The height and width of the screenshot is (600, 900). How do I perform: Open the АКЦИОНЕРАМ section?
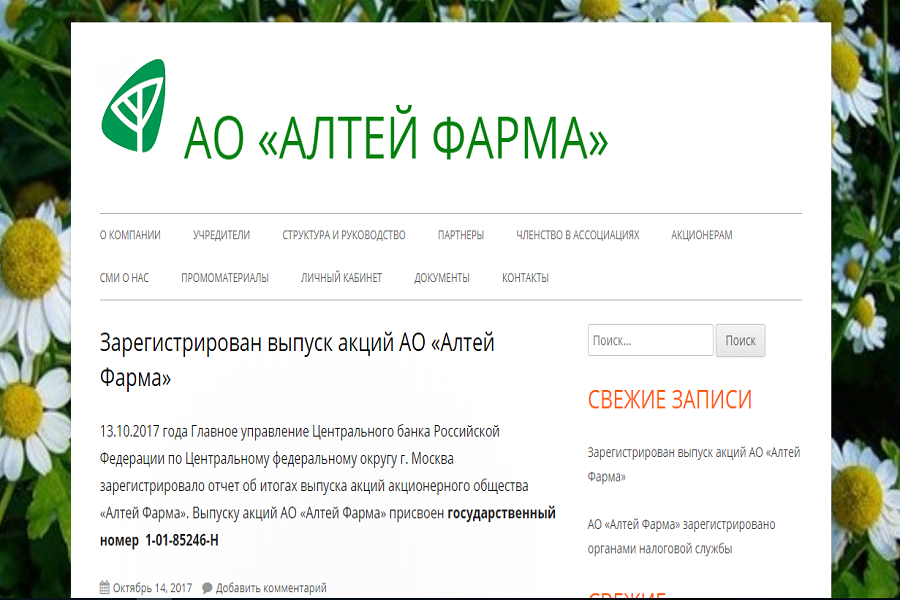point(701,235)
